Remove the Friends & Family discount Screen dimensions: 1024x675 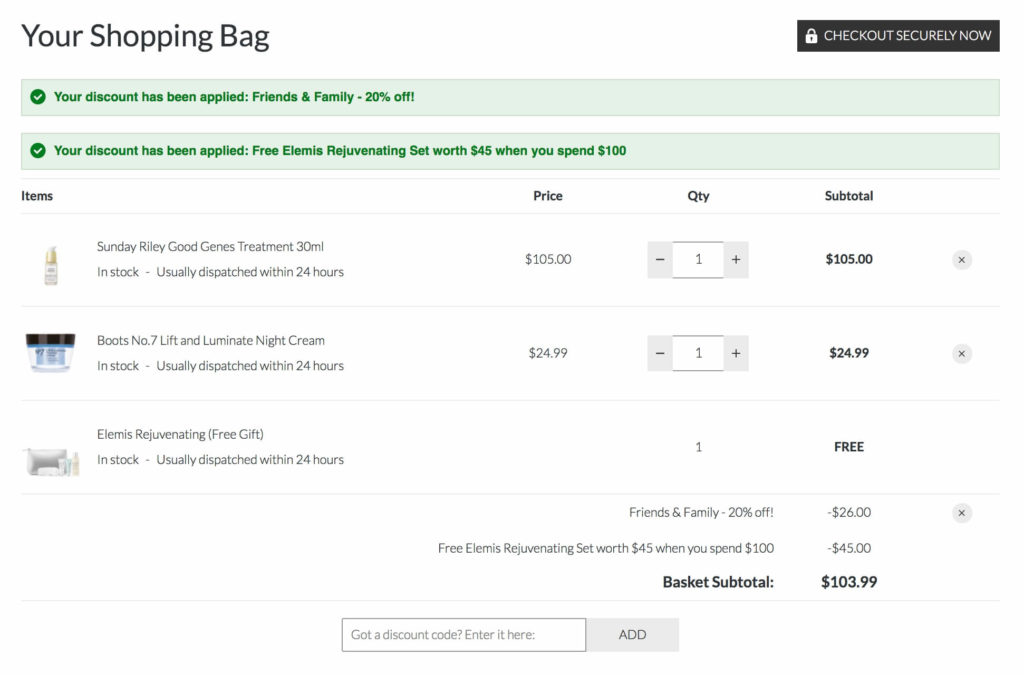click(x=961, y=513)
